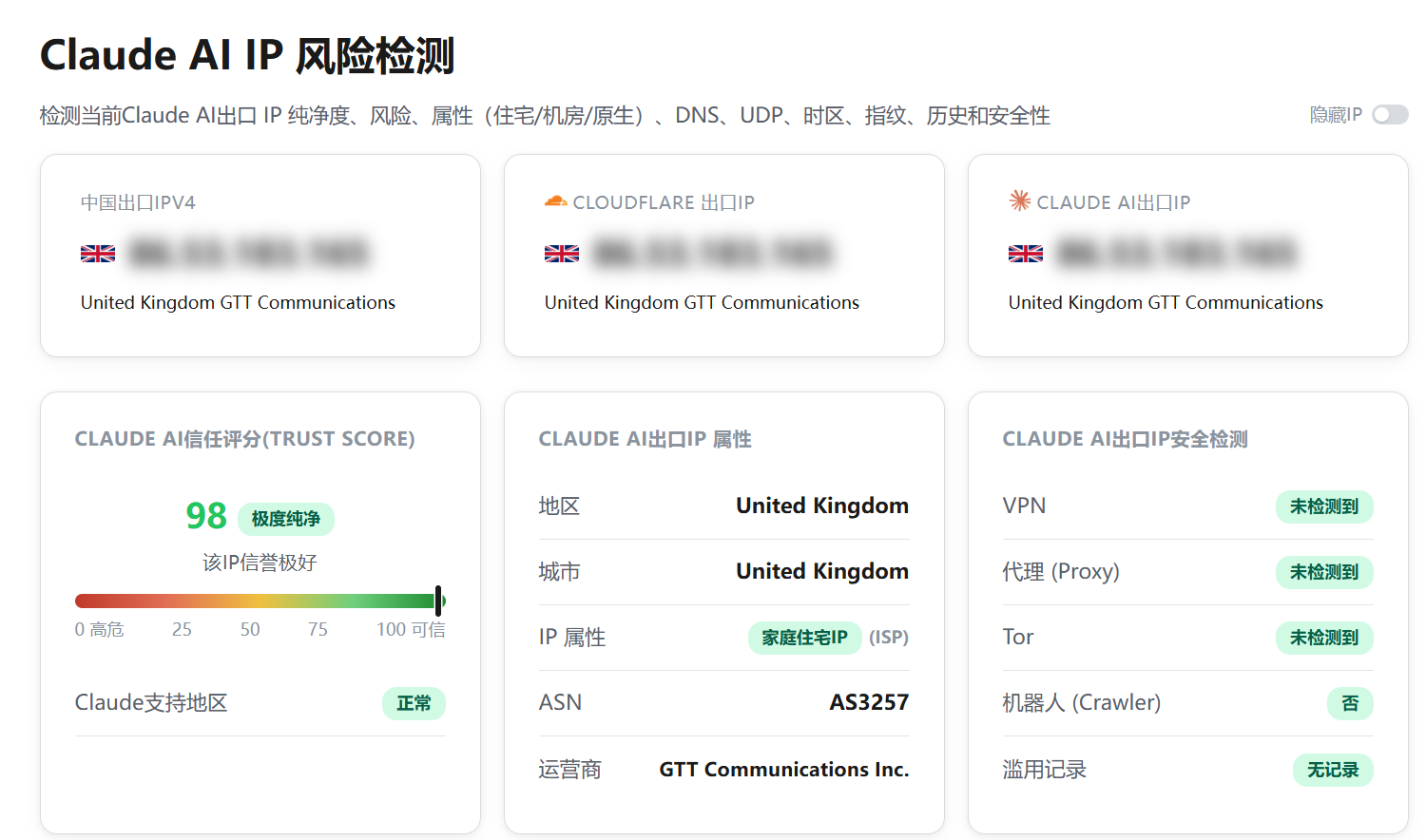The width and height of the screenshot is (1426, 840).
Task: Click the trust score value 98
Action: [x=206, y=516]
